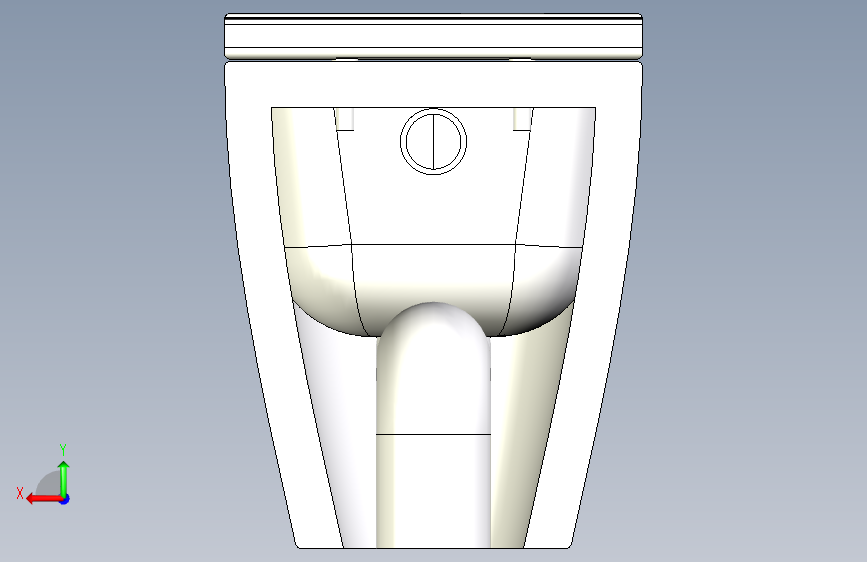This screenshot has width=867, height=562.
Task: Select the round flush button on the toilet
Action: [x=434, y=142]
